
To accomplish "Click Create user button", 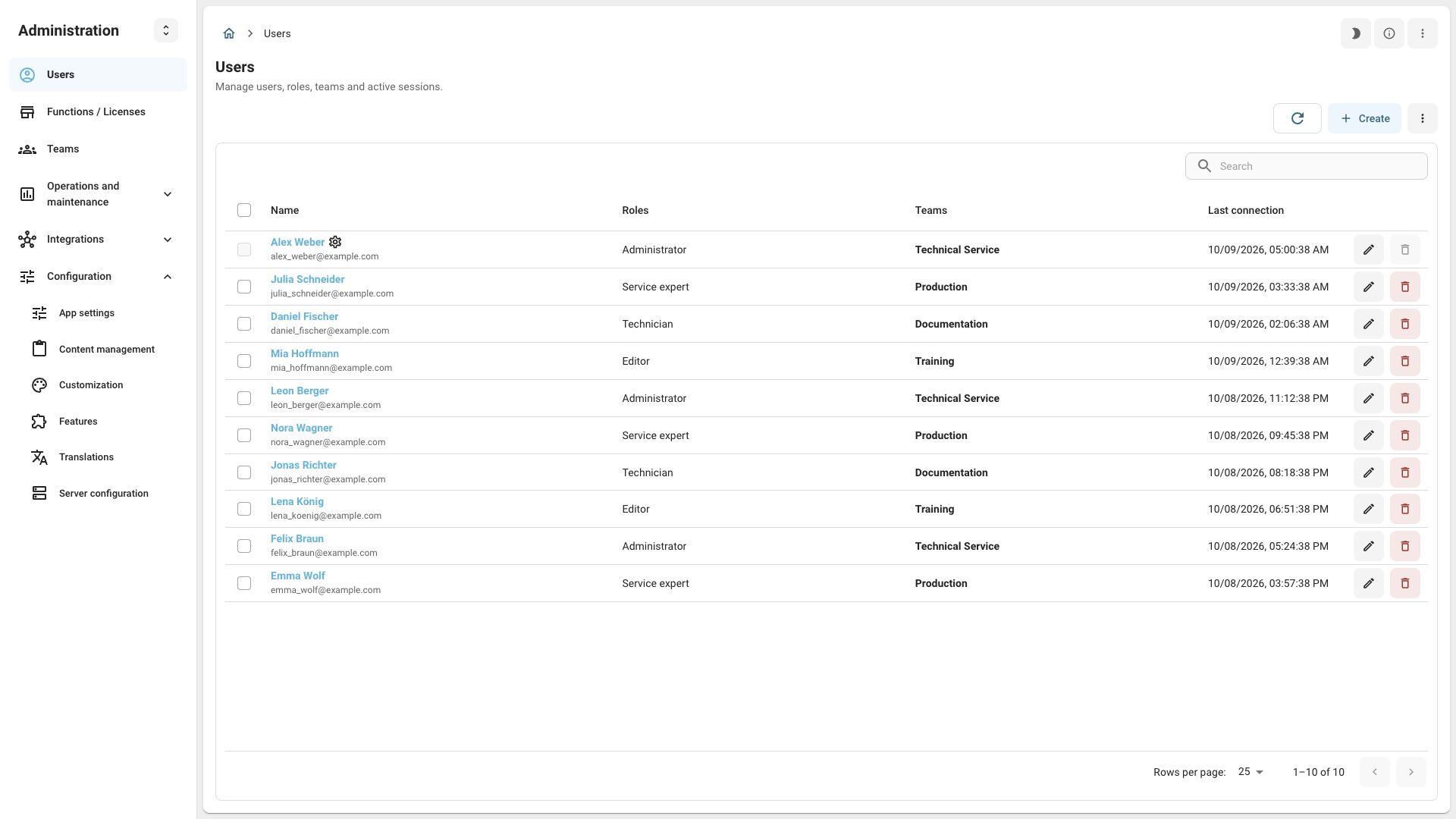I will click(x=1364, y=118).
